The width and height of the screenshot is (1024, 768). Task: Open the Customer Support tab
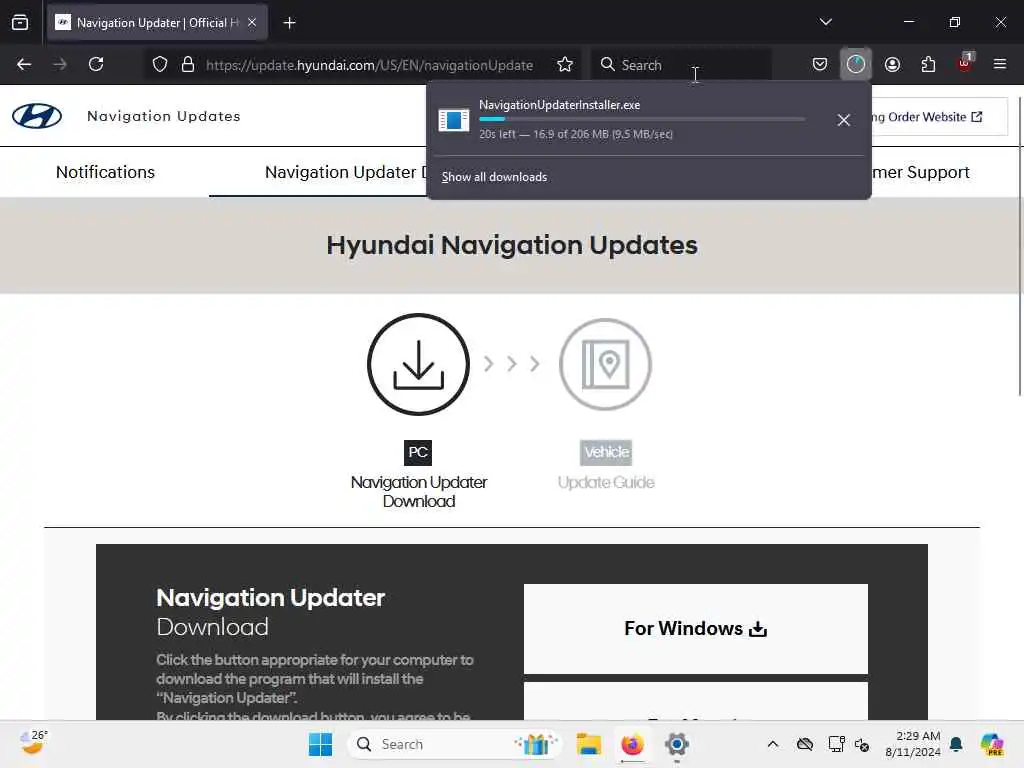tap(921, 172)
